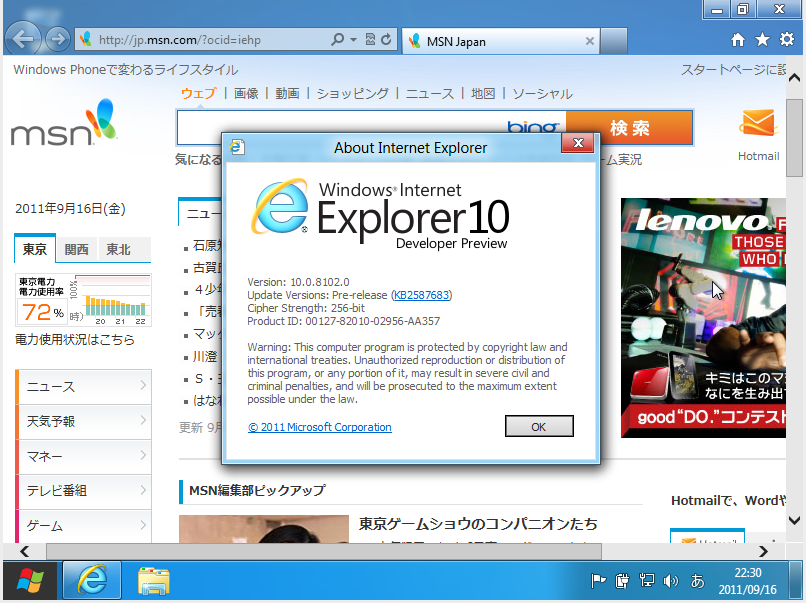
Task: Click the IE icon in dialog title bar
Action: 237,148
